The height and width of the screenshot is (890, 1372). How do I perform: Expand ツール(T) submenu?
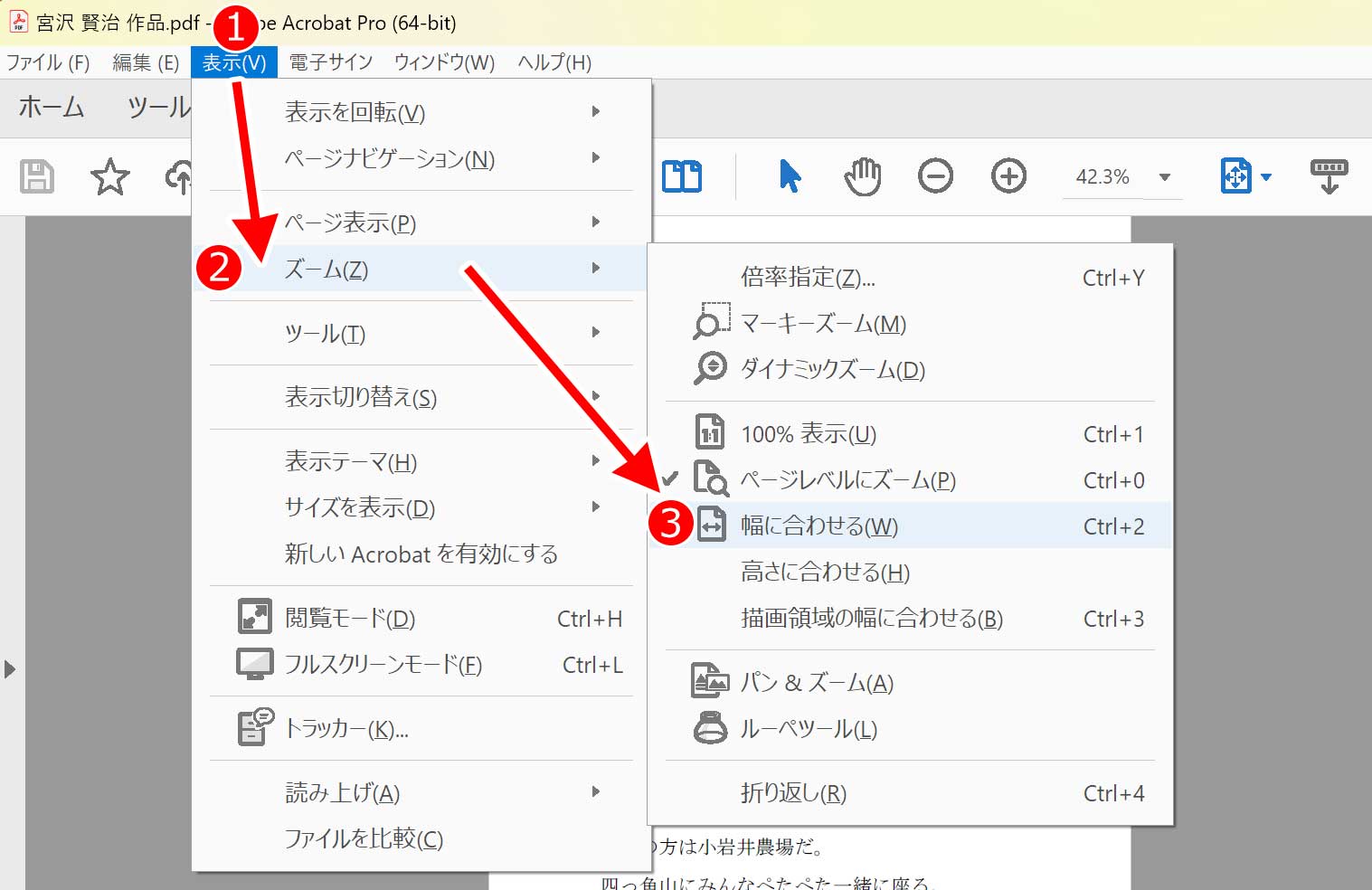[421, 333]
